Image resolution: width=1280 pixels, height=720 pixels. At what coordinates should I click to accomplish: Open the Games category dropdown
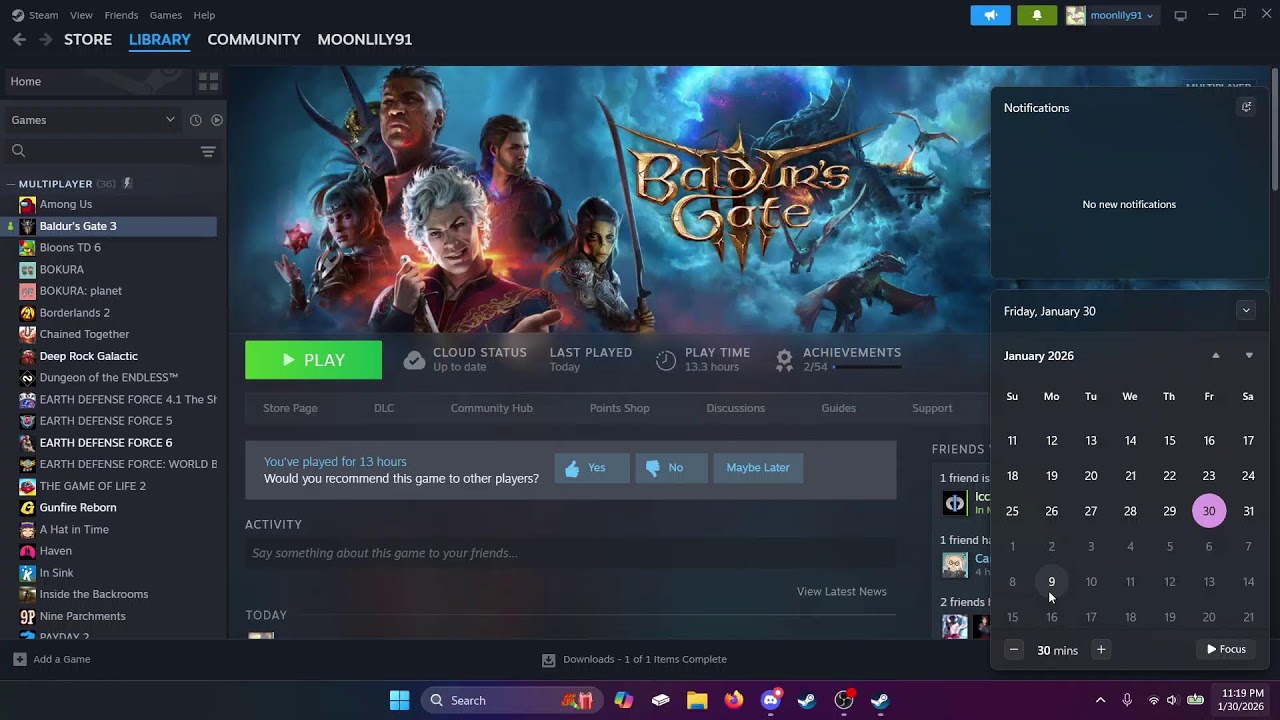pos(93,120)
